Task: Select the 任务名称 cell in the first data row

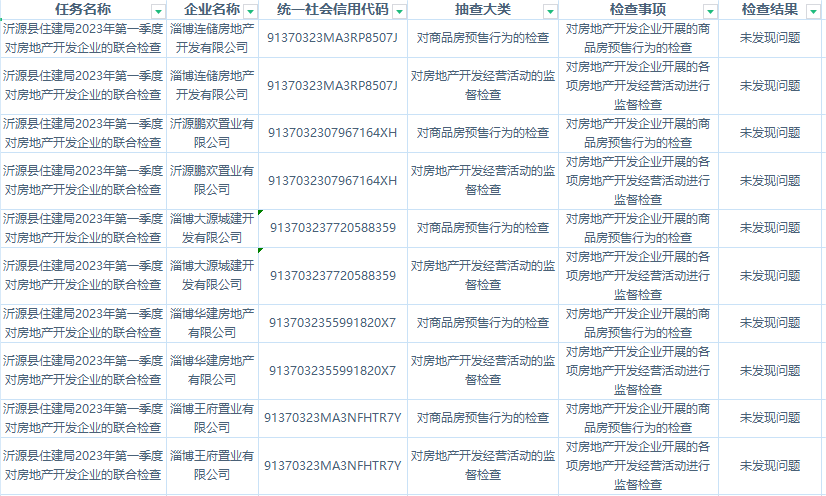Action: point(83,38)
